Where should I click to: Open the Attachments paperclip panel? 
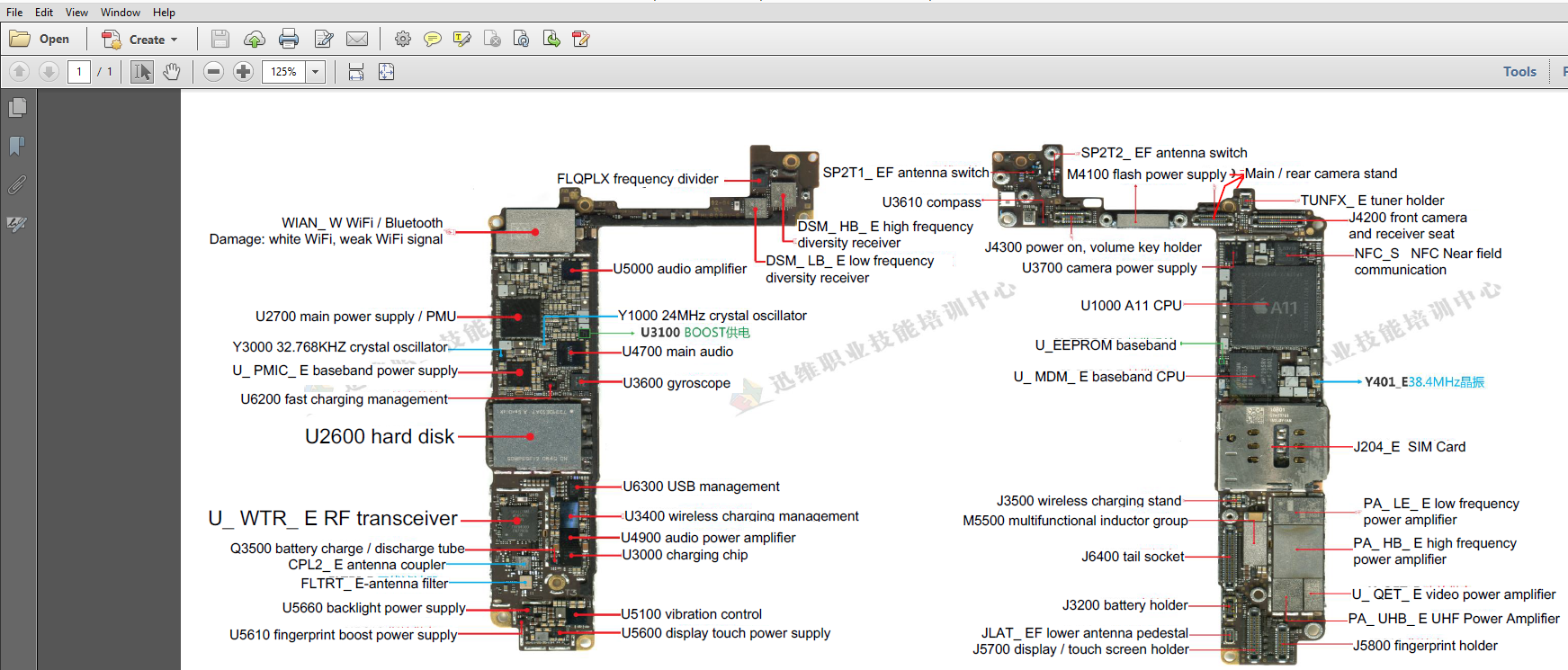point(17,185)
